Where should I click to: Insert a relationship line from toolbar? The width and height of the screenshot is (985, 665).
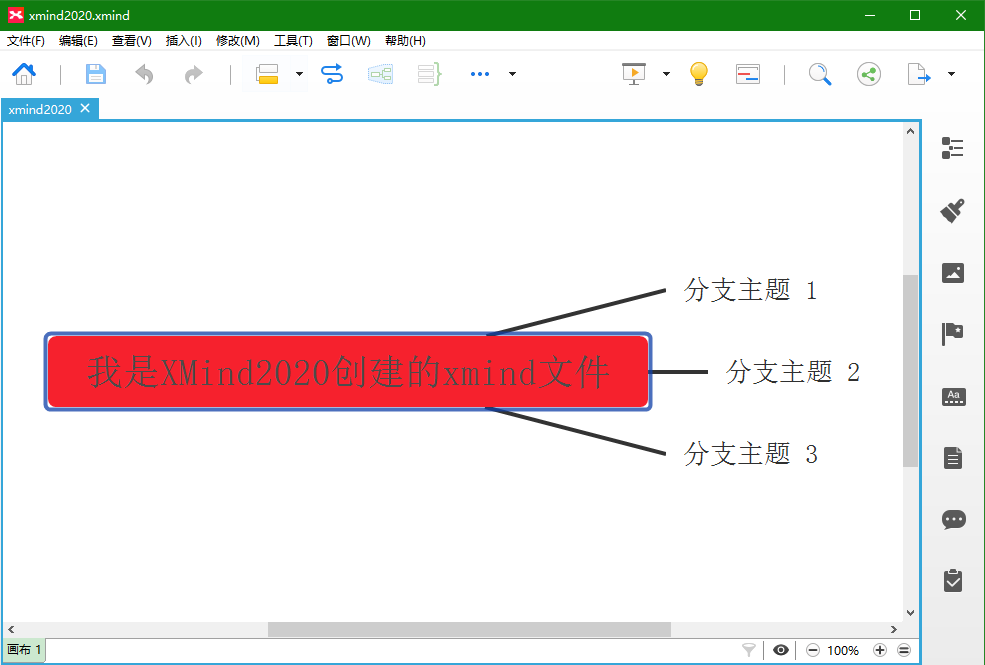point(332,74)
